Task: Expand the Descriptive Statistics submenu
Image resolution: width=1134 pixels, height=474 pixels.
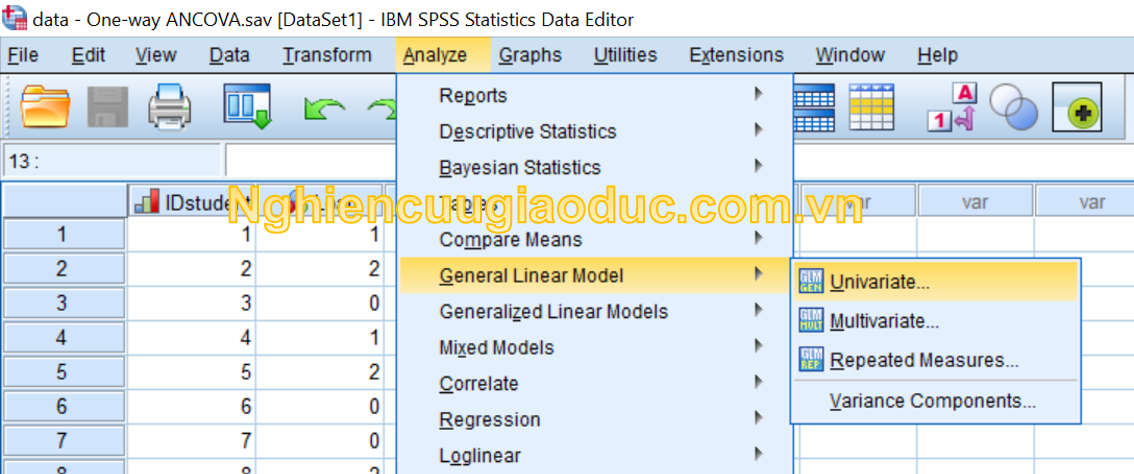Action: click(527, 132)
